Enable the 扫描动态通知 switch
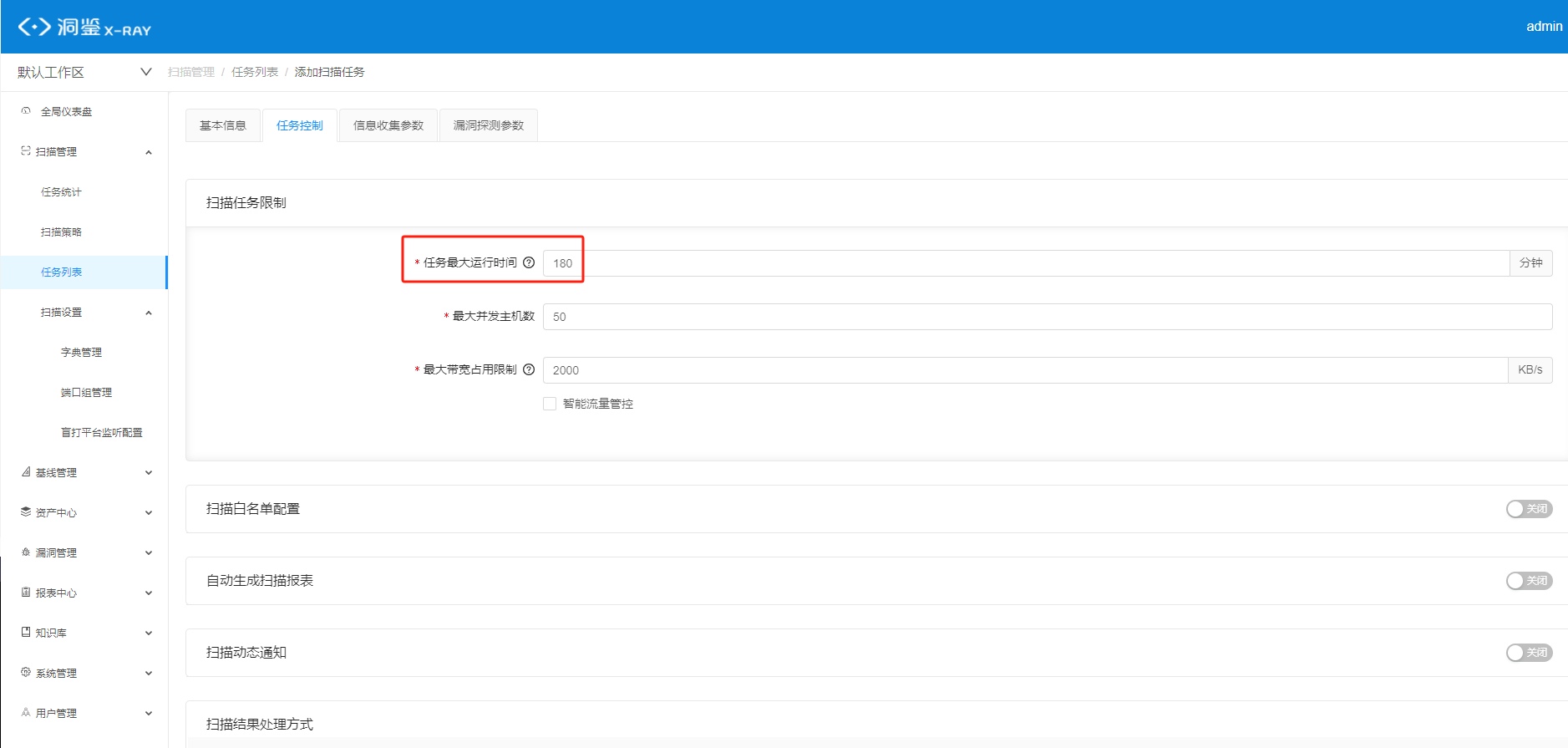The height and width of the screenshot is (748, 1568). click(x=1528, y=653)
